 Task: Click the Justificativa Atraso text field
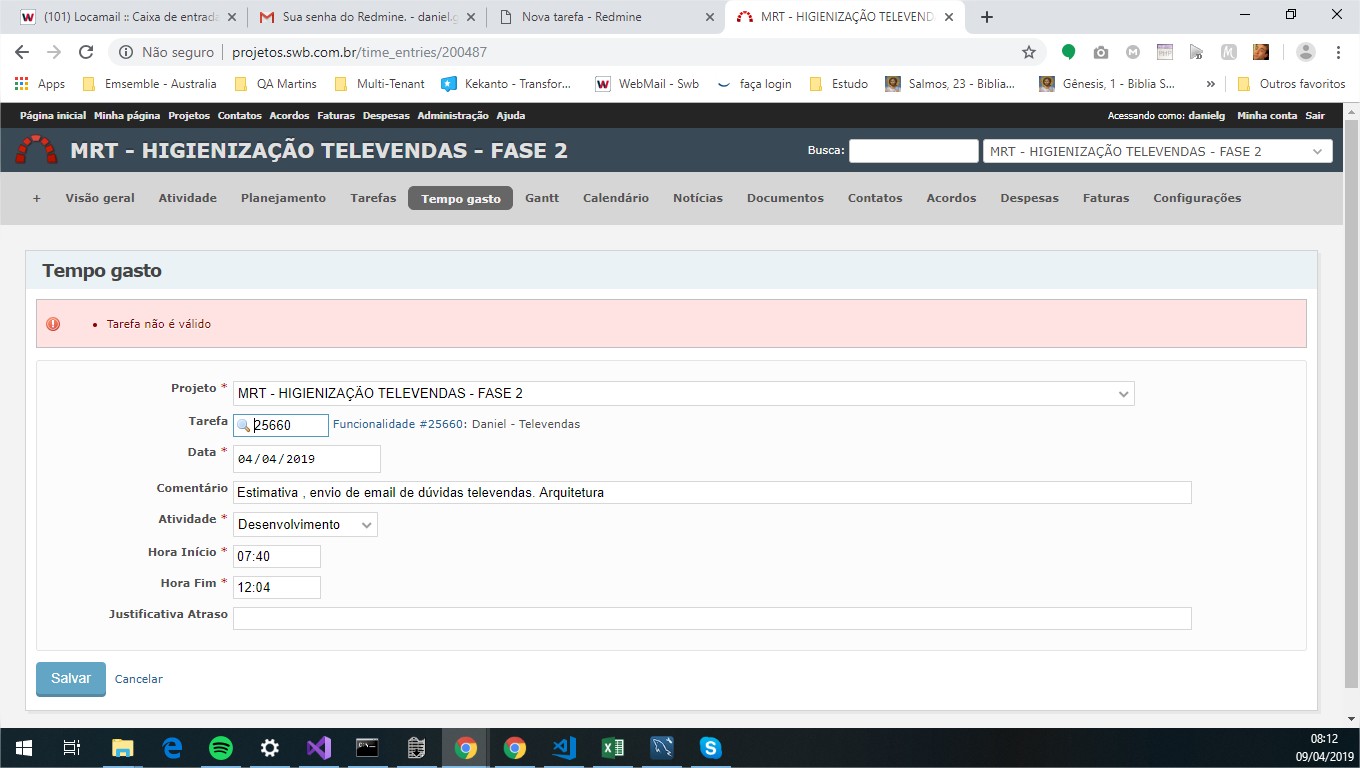click(711, 618)
